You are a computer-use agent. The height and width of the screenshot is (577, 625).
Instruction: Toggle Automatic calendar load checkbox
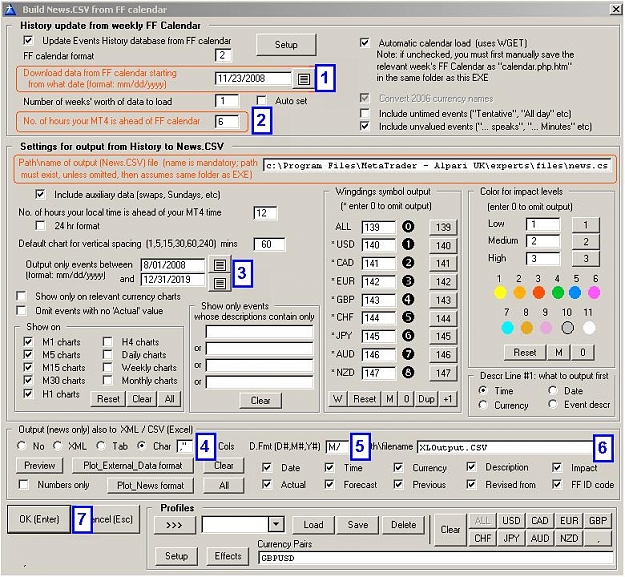pos(364,43)
